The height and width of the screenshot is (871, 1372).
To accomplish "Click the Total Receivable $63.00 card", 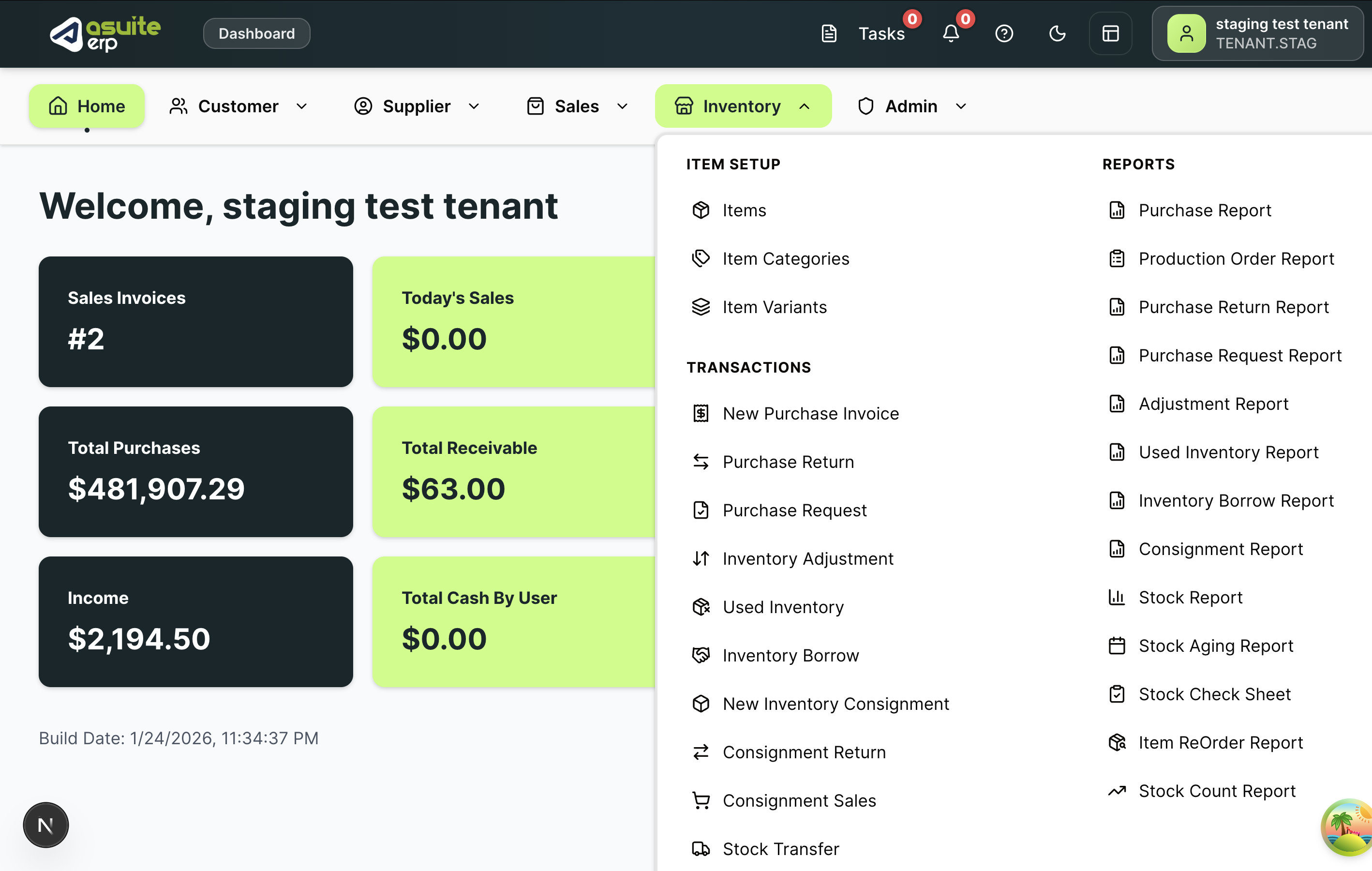I will click(514, 472).
